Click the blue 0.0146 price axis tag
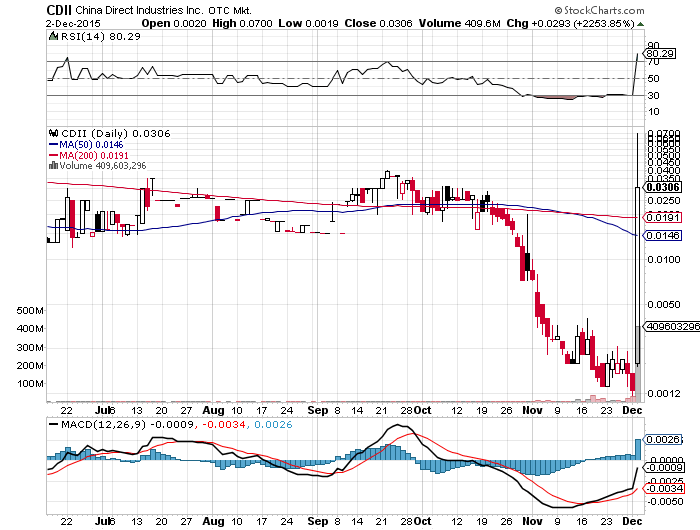The width and height of the screenshot is (700, 530). tap(662, 235)
